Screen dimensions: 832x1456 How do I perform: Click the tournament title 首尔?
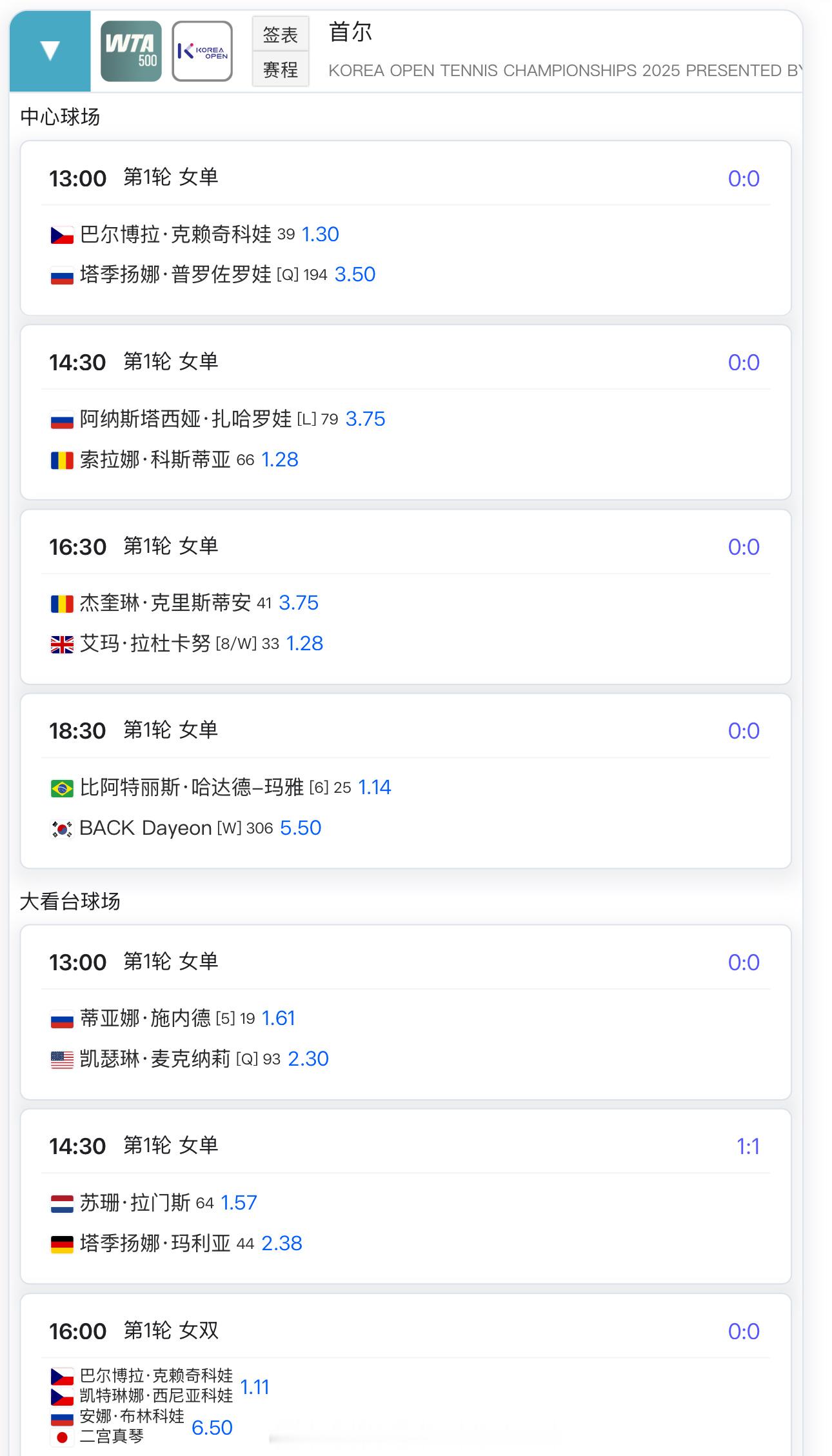tap(350, 32)
